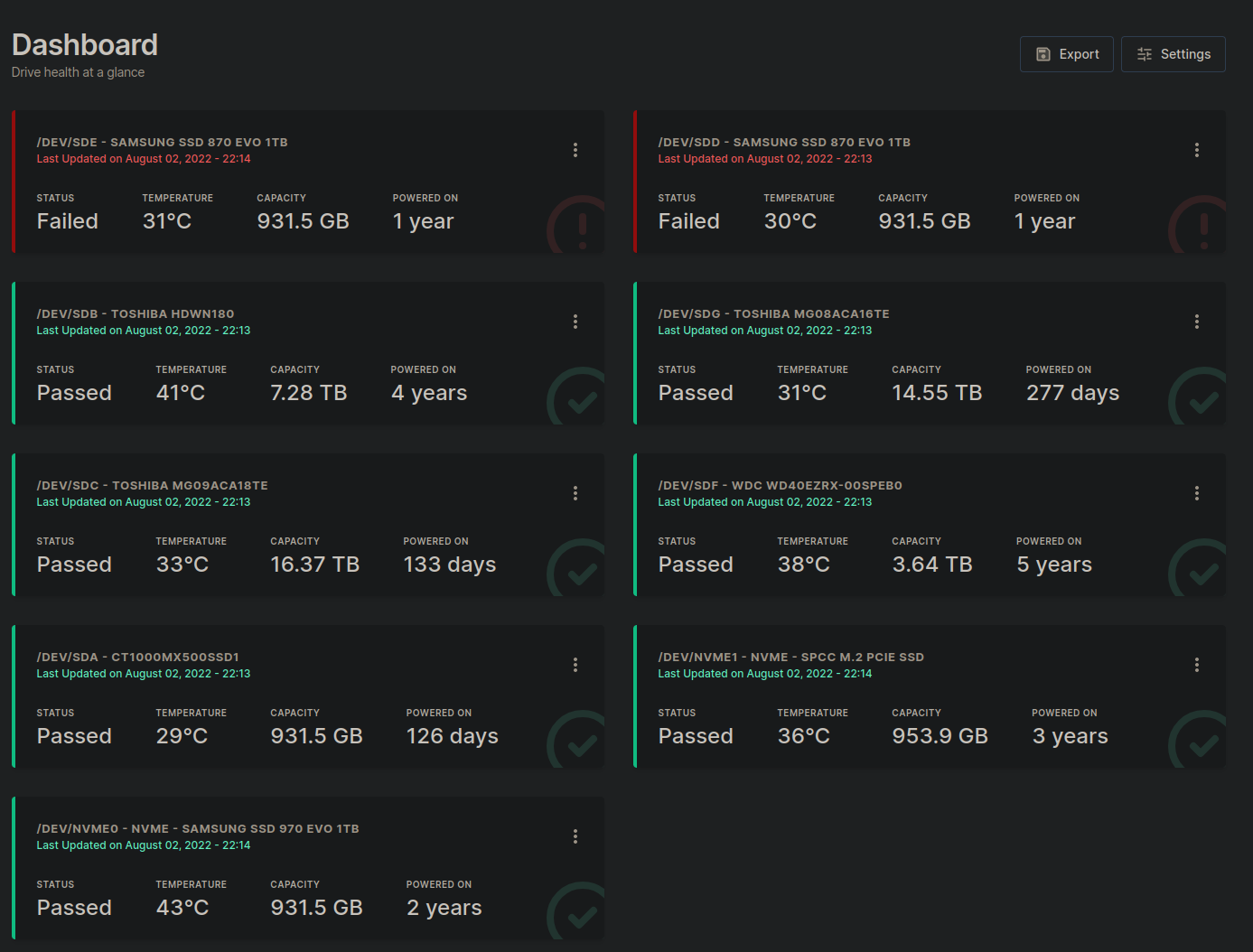Click the 126 days powered-on value
The width and height of the screenshot is (1253, 952).
point(453,736)
